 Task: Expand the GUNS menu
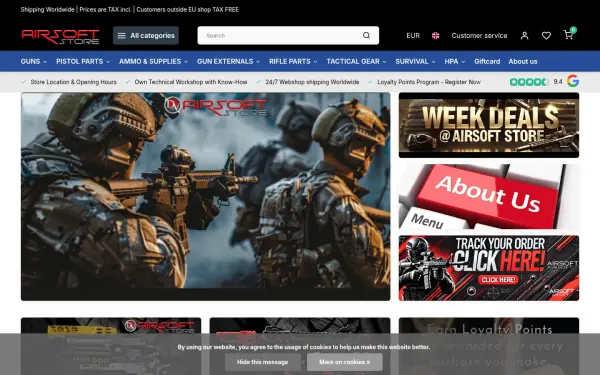(34, 61)
